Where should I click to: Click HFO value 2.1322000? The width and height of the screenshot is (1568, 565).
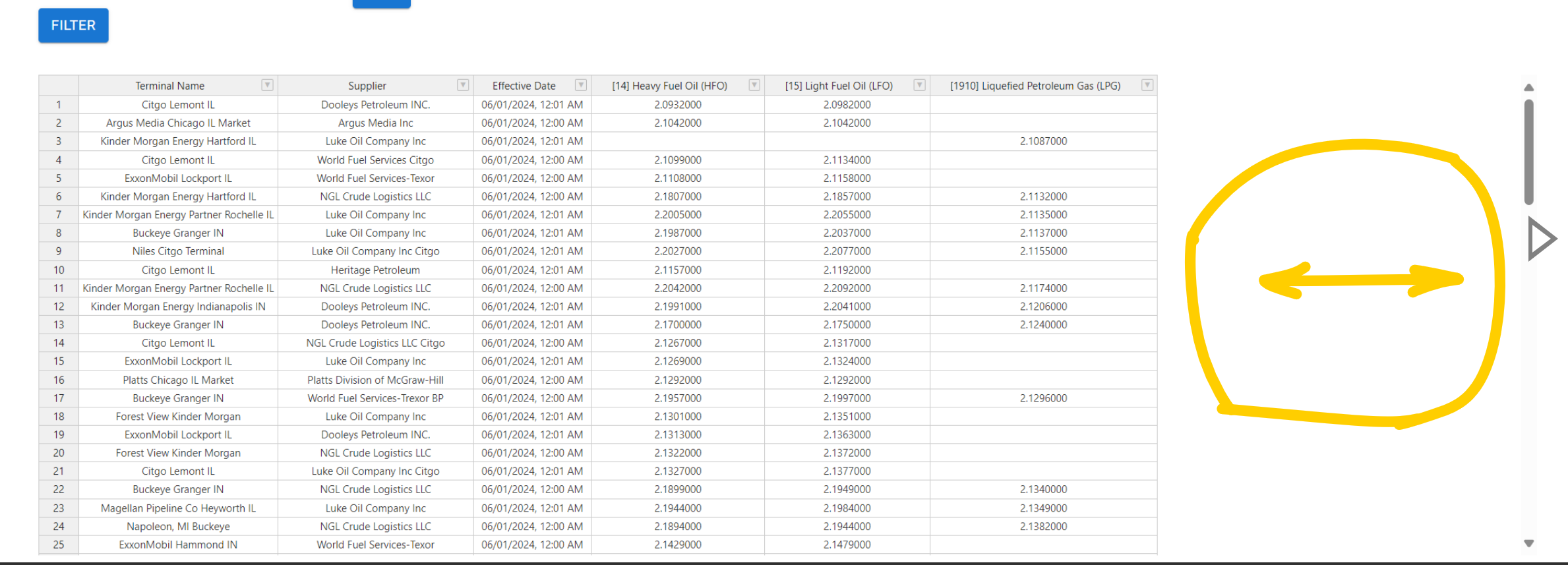coord(678,453)
